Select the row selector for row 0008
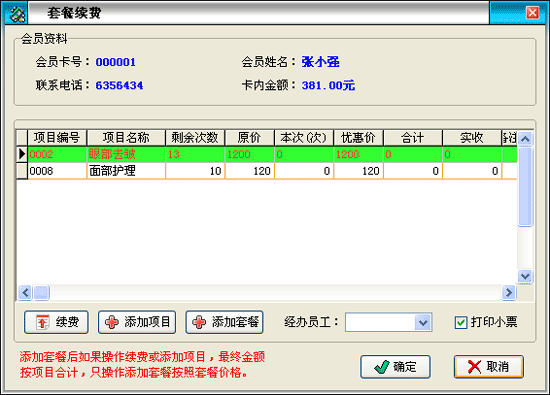Image resolution: width=550 pixels, height=395 pixels. click(22, 171)
